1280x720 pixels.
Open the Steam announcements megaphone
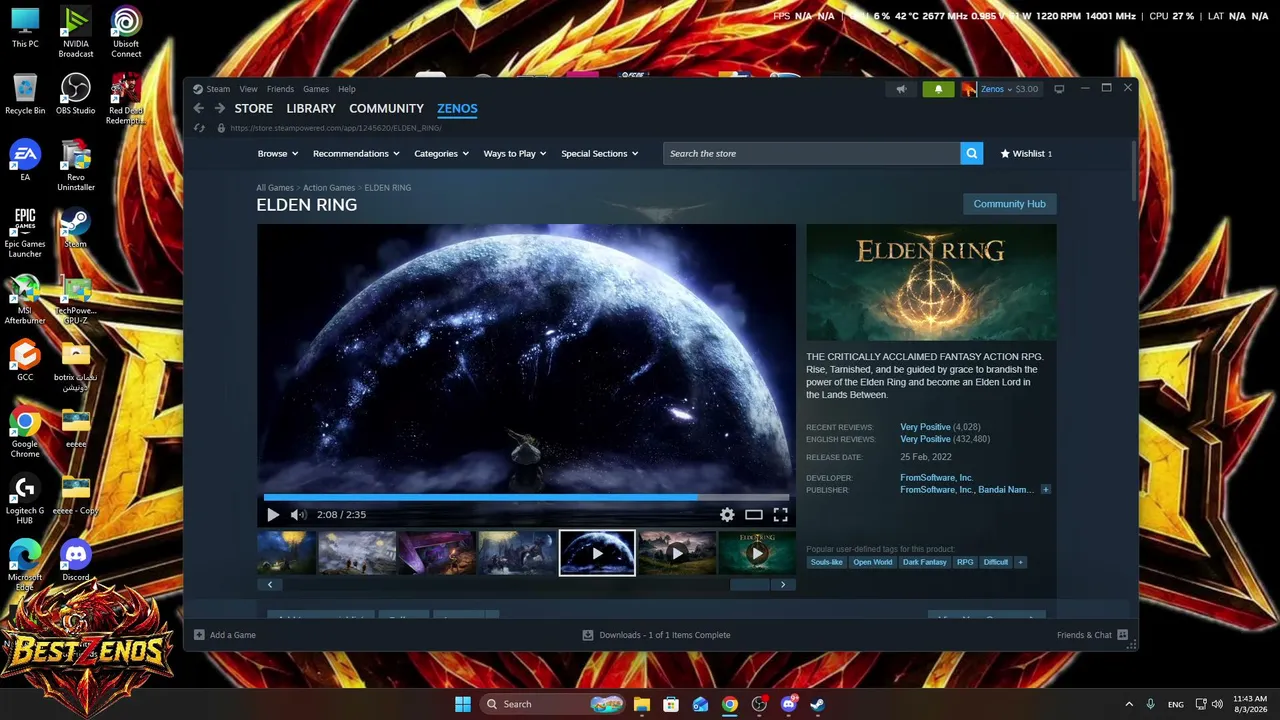(x=901, y=89)
